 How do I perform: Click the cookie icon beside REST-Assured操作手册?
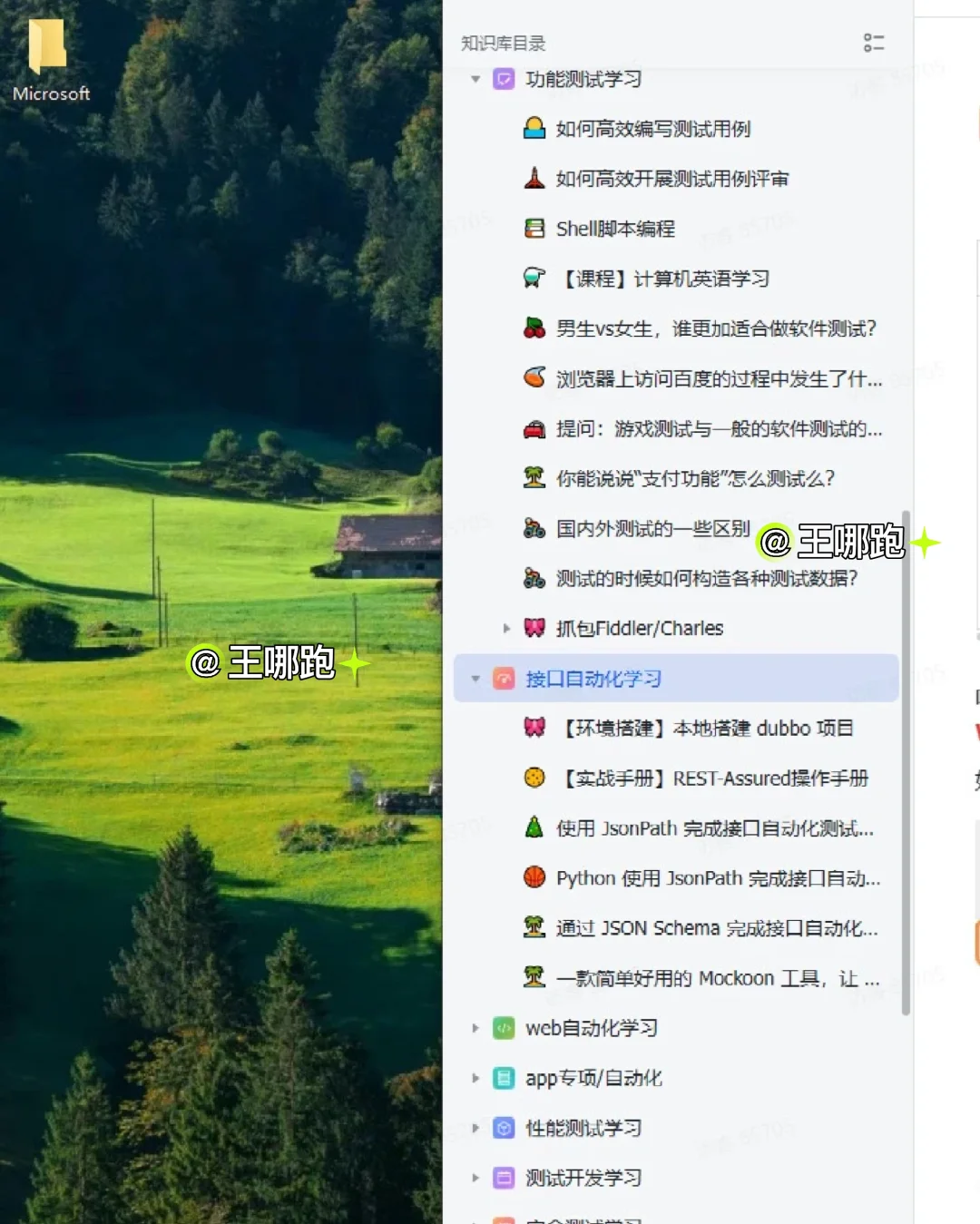click(536, 778)
